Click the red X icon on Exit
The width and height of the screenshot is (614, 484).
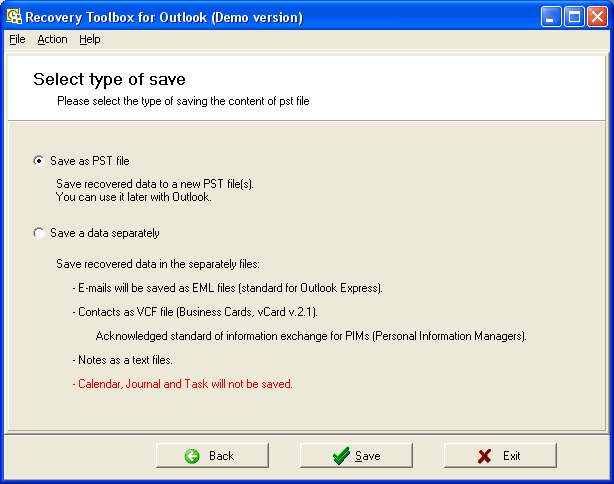(x=485, y=456)
